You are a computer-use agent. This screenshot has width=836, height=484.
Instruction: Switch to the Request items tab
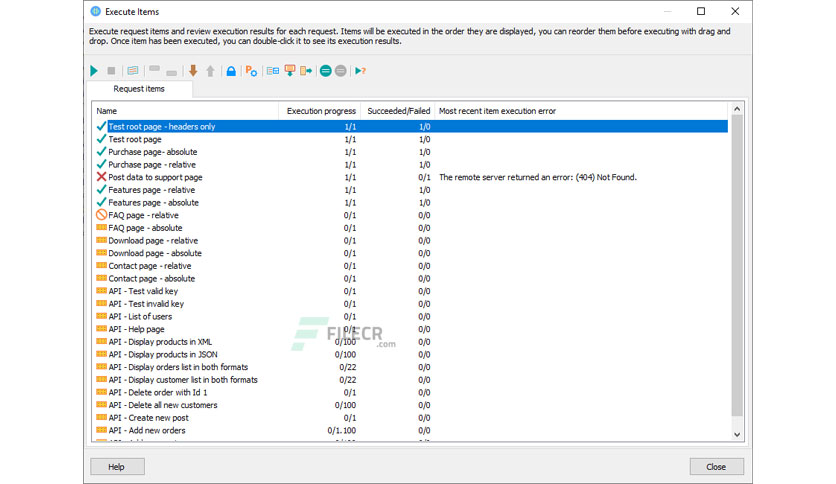click(x=139, y=89)
